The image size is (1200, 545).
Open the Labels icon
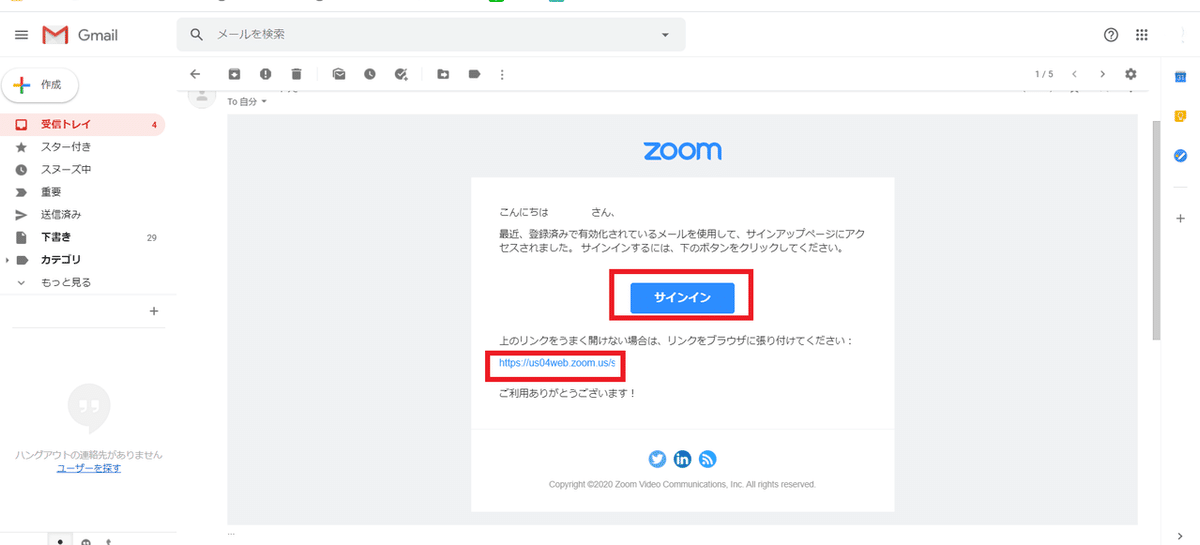[x=474, y=74]
